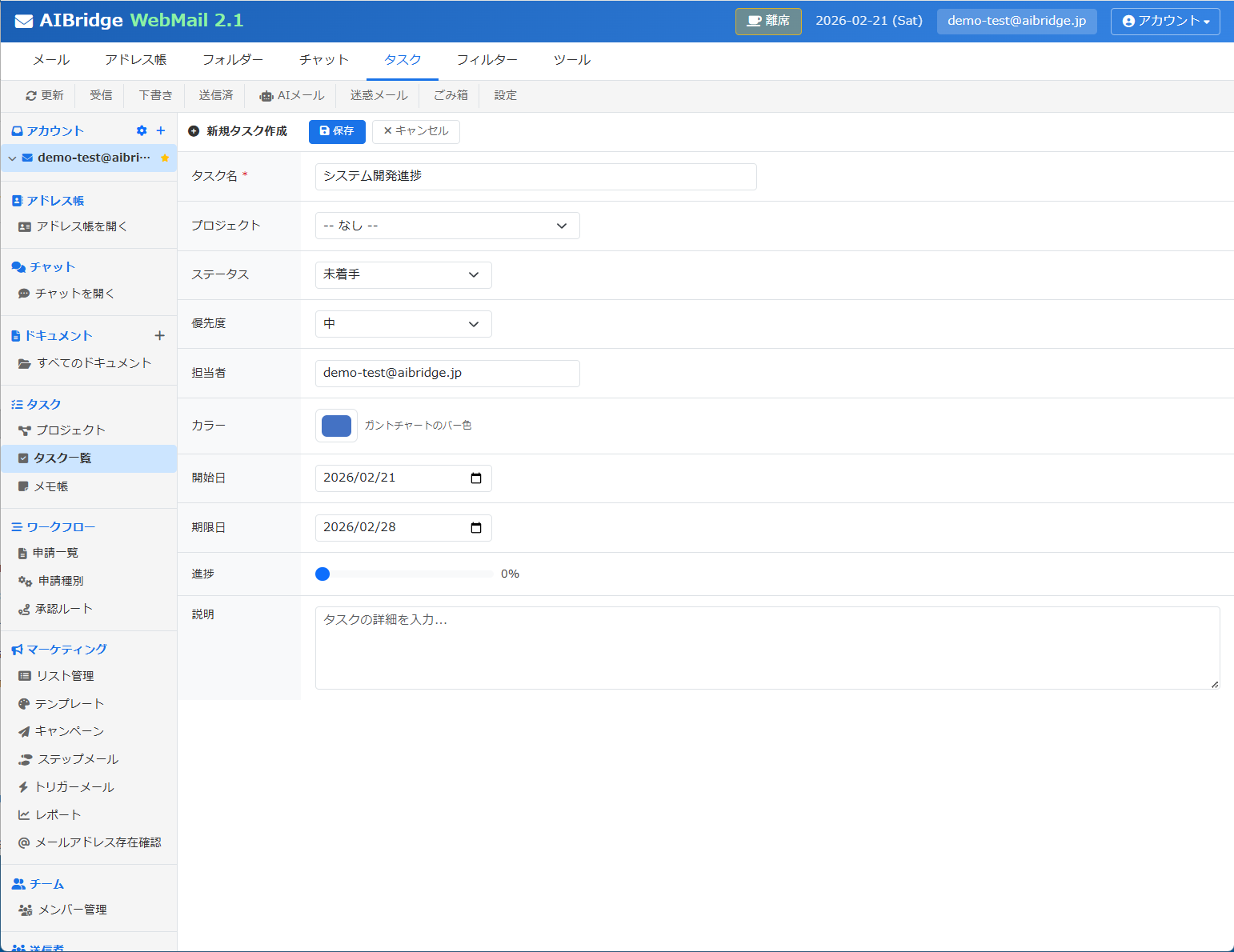Toggle the 離席 (away) status button
This screenshot has height=952, width=1234.
[767, 21]
